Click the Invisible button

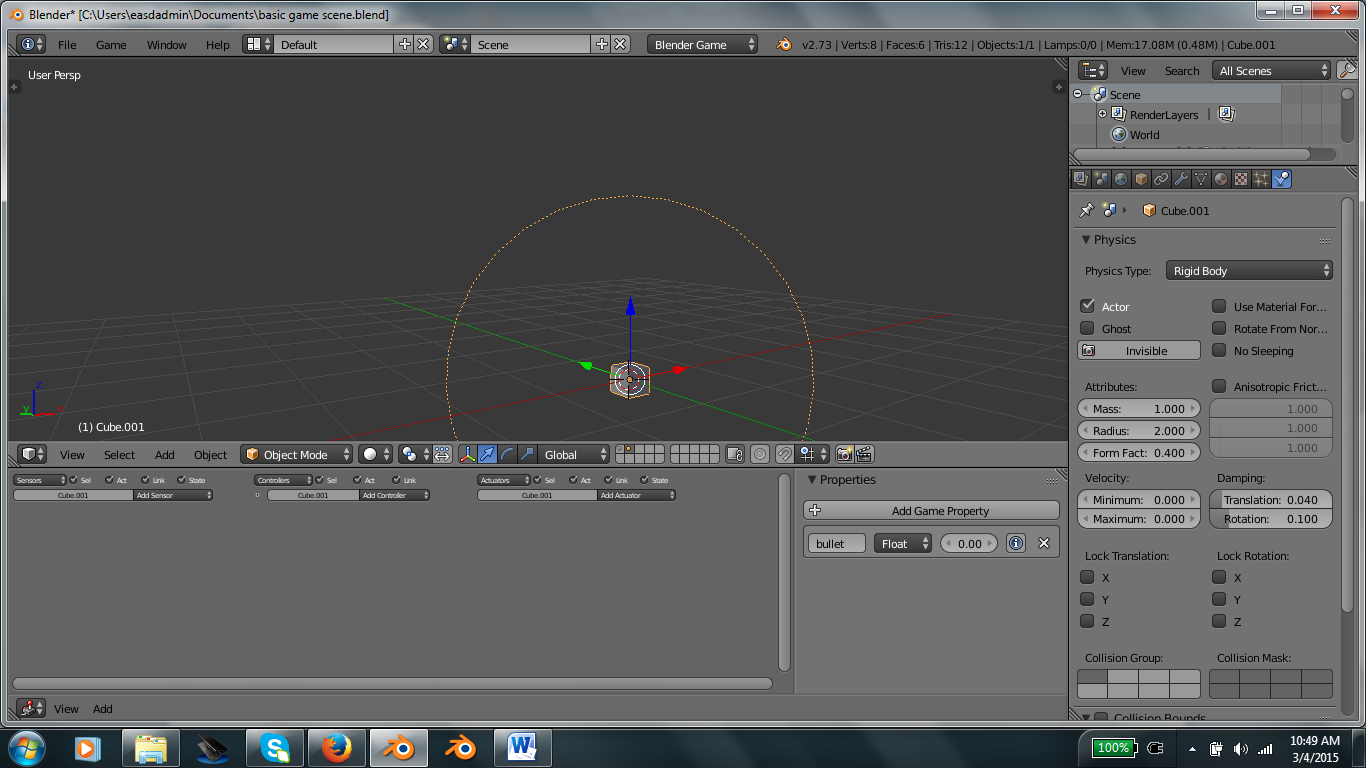tap(1139, 350)
